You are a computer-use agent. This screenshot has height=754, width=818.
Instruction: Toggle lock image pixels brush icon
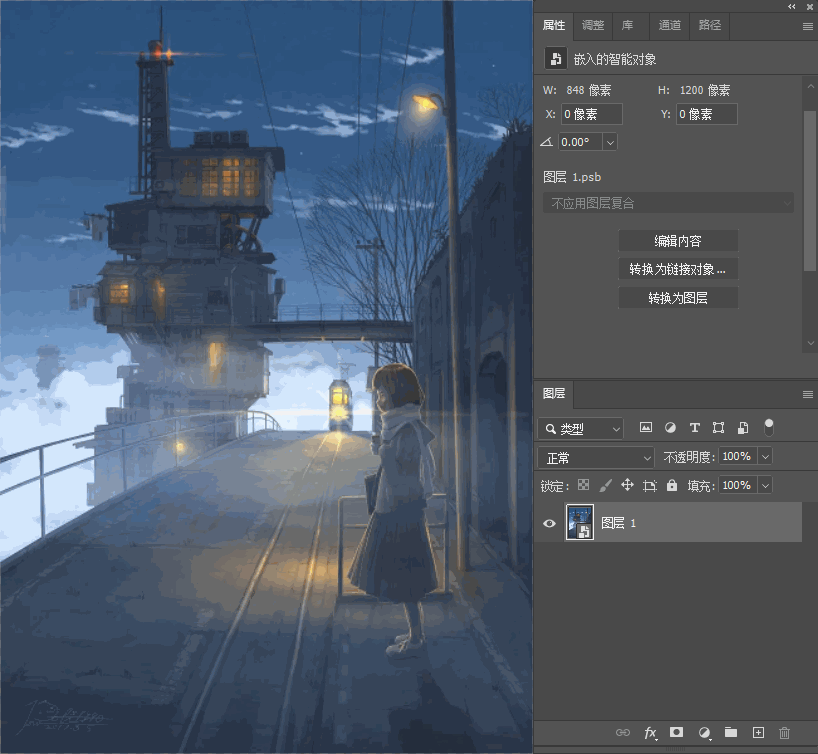605,486
